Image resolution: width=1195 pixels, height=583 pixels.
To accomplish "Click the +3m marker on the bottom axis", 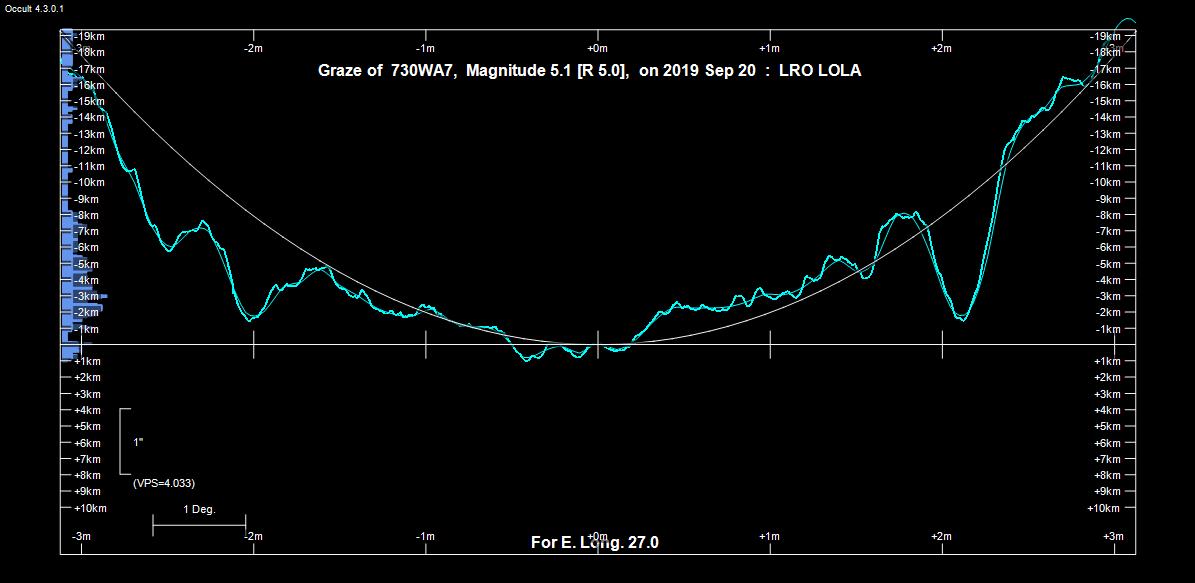I will click(x=1113, y=537).
